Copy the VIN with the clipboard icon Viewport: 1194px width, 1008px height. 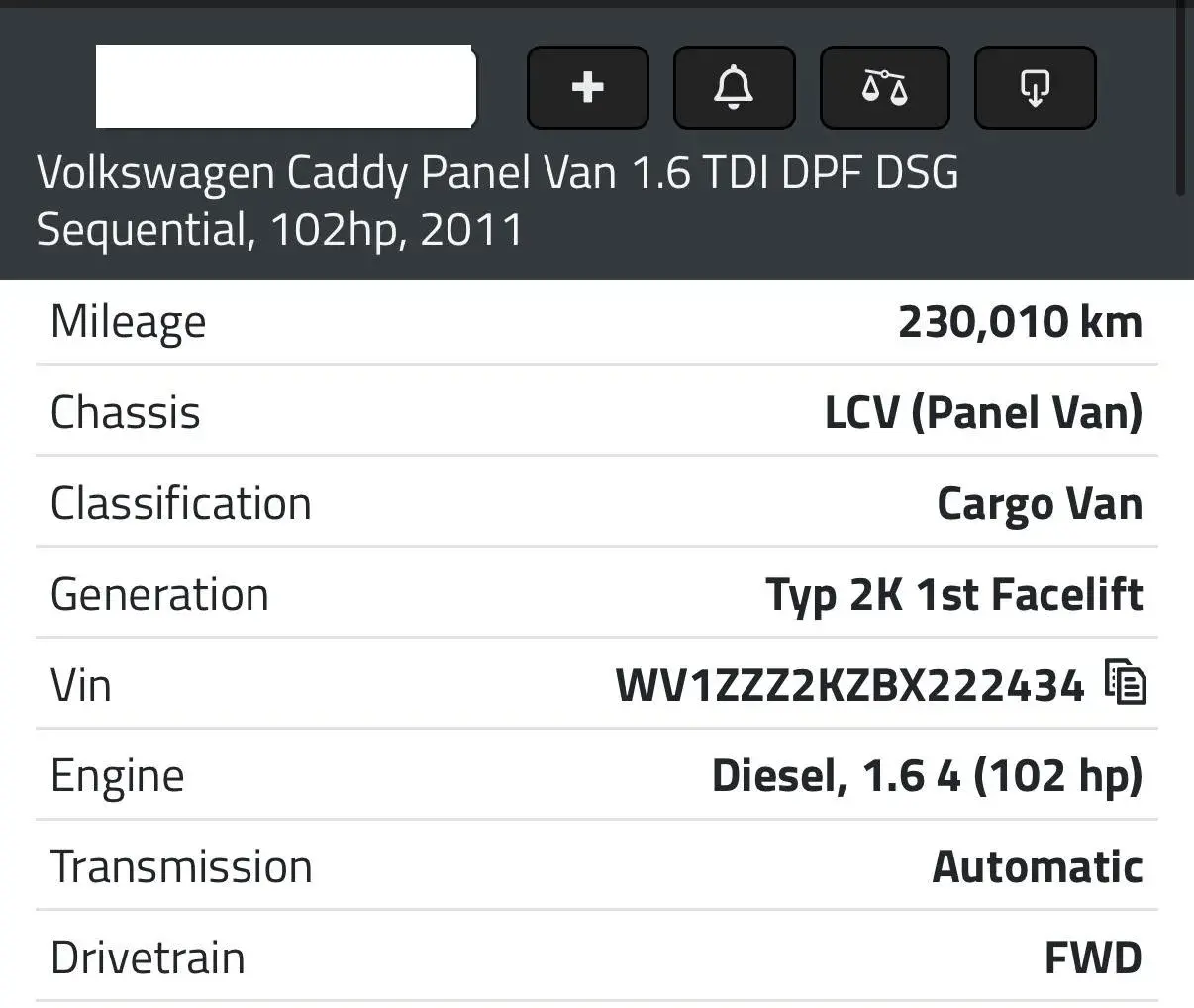click(1126, 681)
